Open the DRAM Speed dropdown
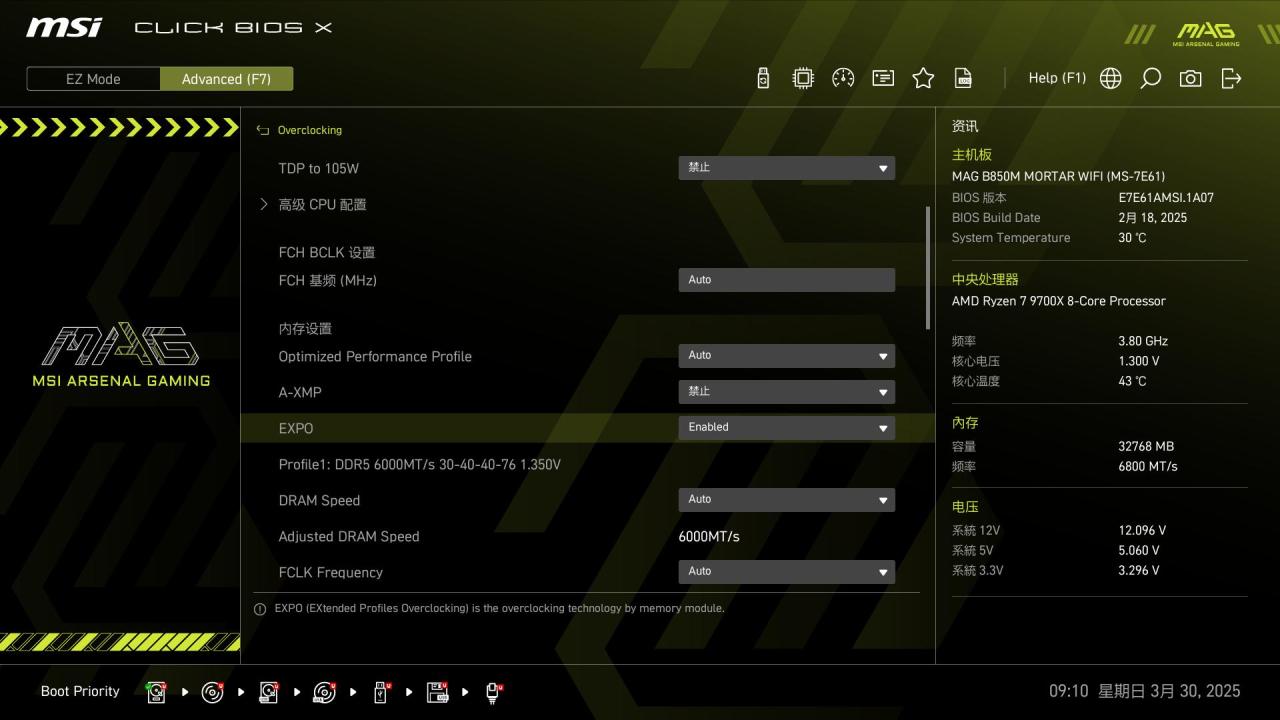Viewport: 1280px width, 720px height. (x=786, y=500)
